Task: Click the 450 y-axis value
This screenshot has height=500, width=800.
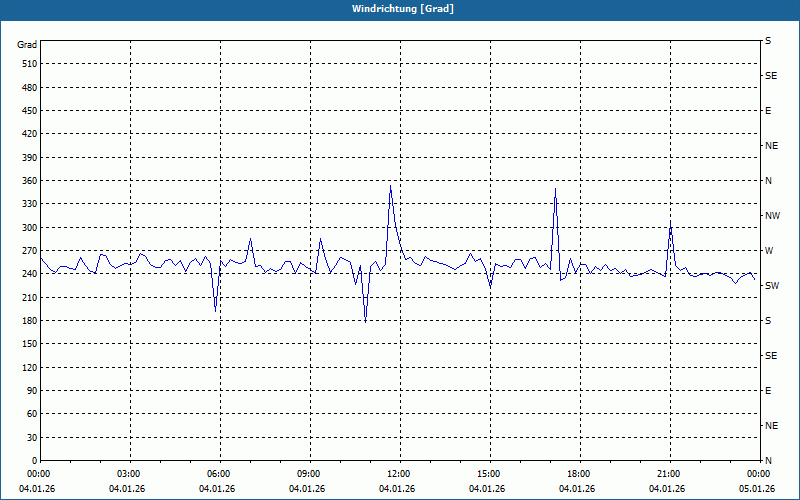Action: click(30, 111)
